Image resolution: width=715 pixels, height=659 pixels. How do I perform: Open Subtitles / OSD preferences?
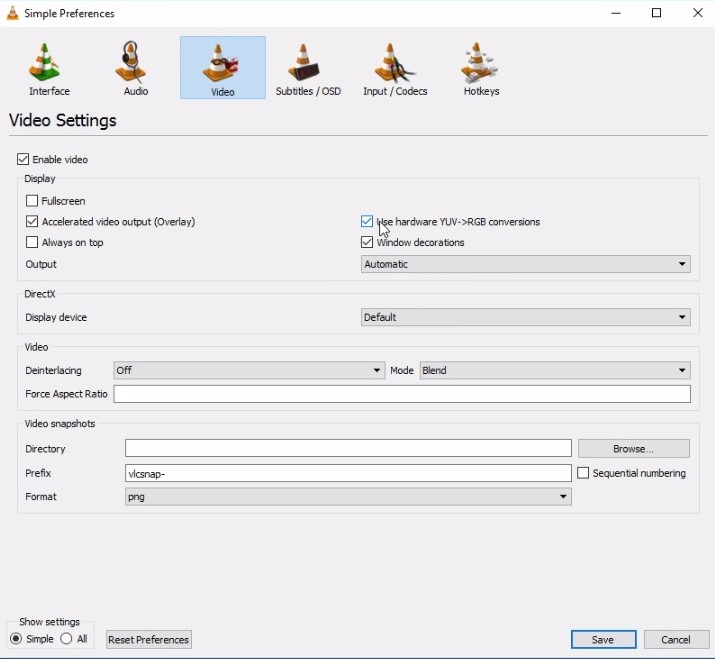click(308, 68)
